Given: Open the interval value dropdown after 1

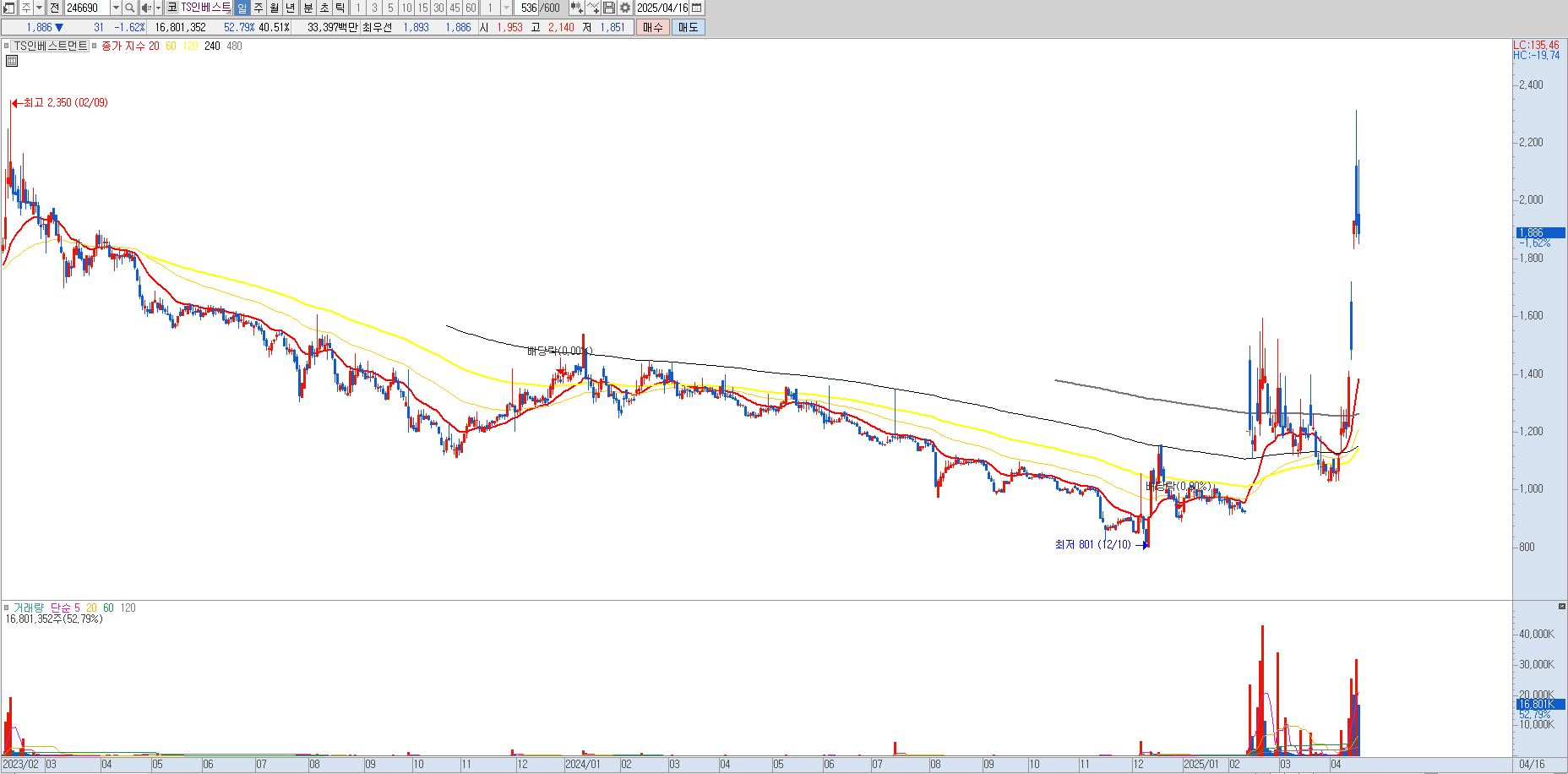Looking at the screenshot, I should pos(506,8).
